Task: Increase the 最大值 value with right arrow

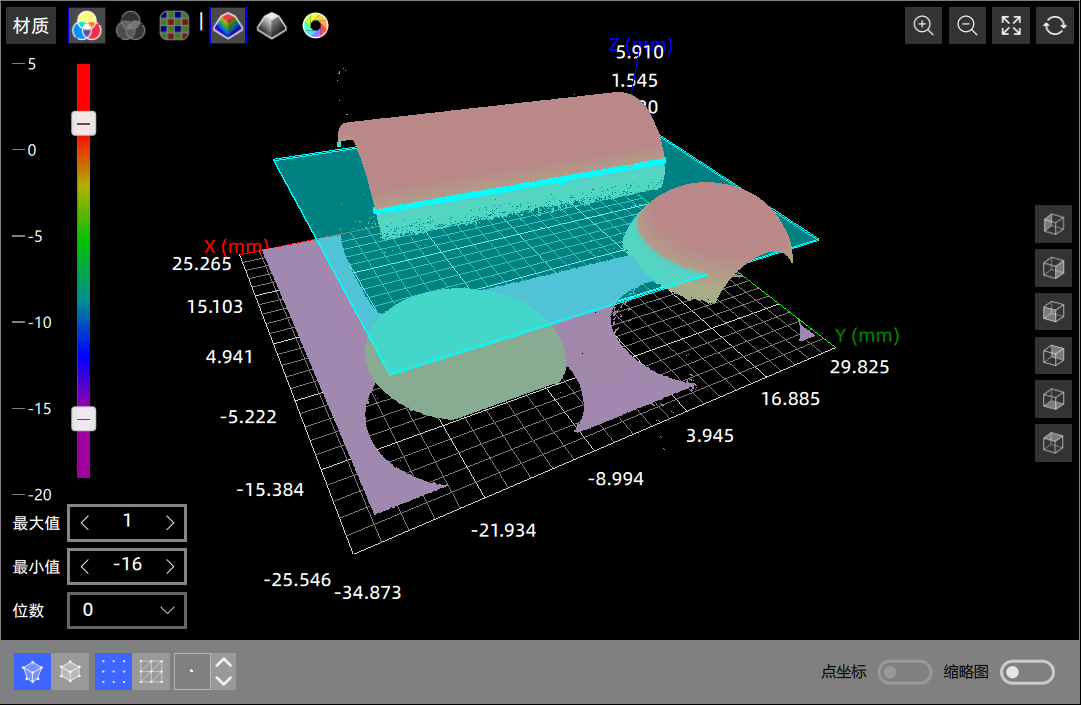Action: click(170, 522)
